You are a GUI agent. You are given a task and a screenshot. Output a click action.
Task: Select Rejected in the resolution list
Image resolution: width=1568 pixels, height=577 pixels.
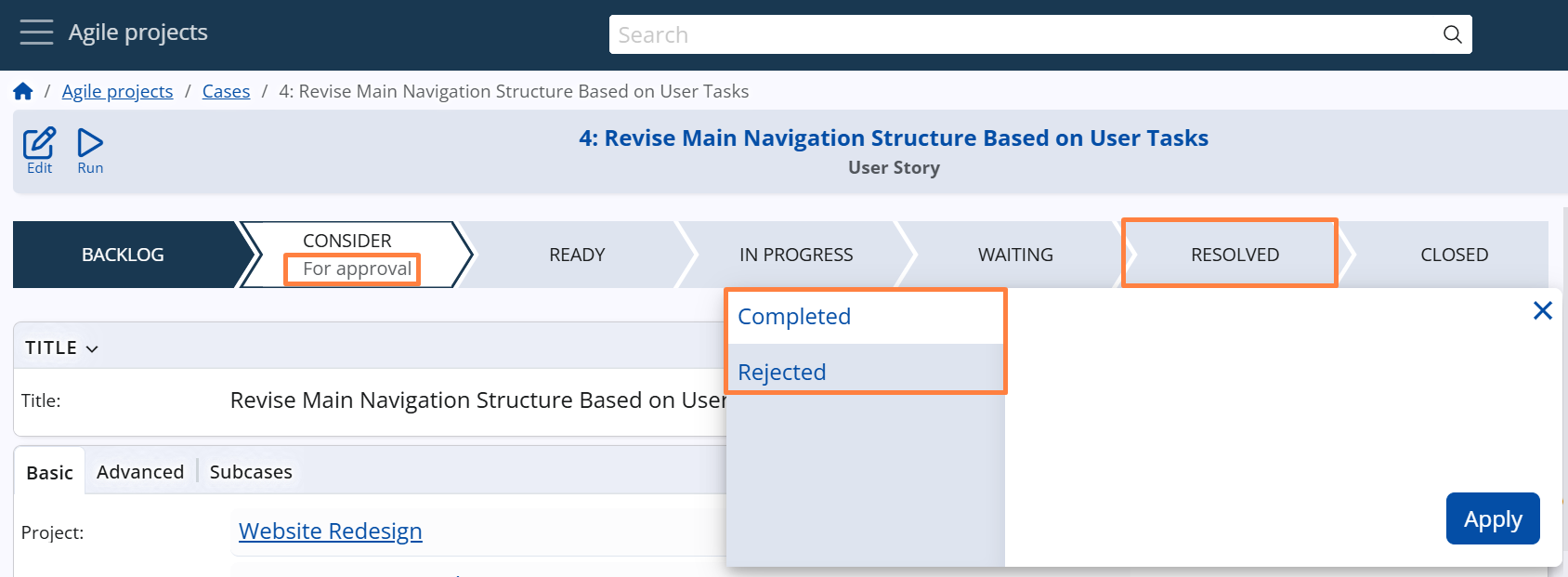tap(781, 373)
